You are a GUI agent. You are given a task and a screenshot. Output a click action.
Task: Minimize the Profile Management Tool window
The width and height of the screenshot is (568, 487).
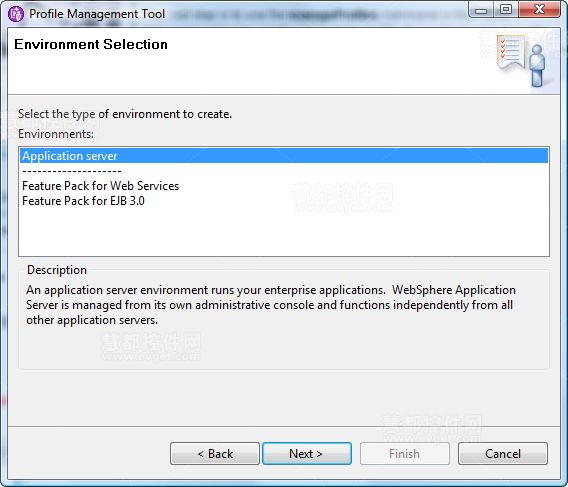tap(481, 10)
